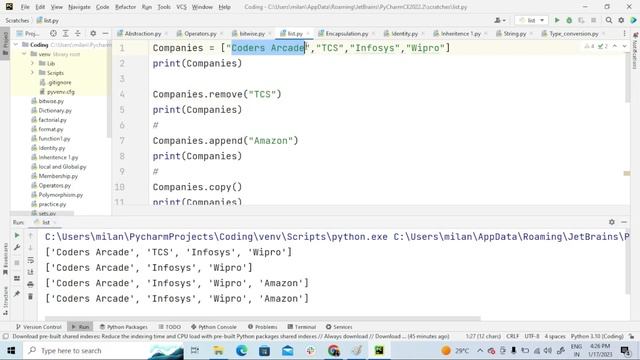The image size is (640, 360).
Task: Click the locate file target icon in Project panel
Action: pos(53,33)
